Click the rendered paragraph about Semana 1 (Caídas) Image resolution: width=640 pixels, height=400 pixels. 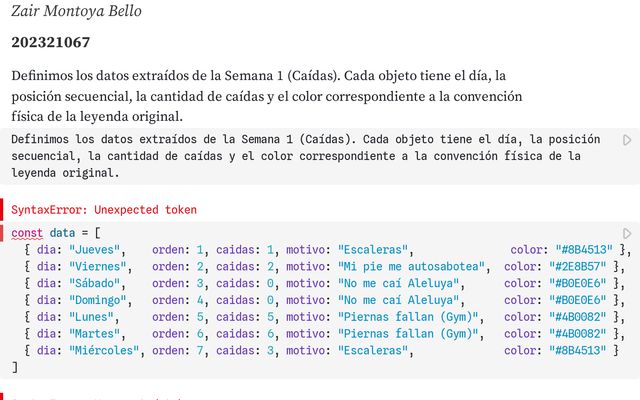(x=267, y=96)
